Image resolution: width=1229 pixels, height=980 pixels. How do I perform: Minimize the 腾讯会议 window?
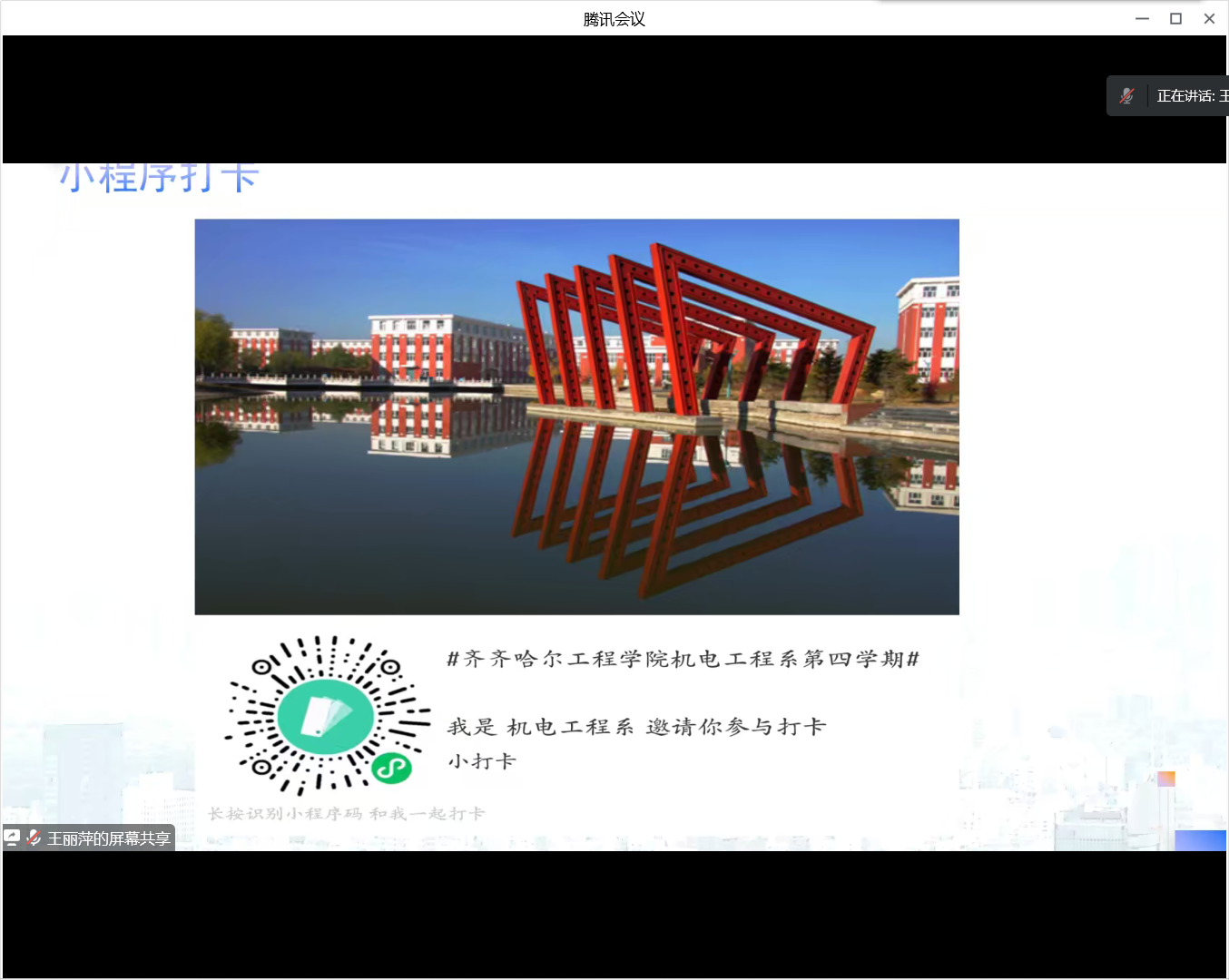click(x=1142, y=18)
